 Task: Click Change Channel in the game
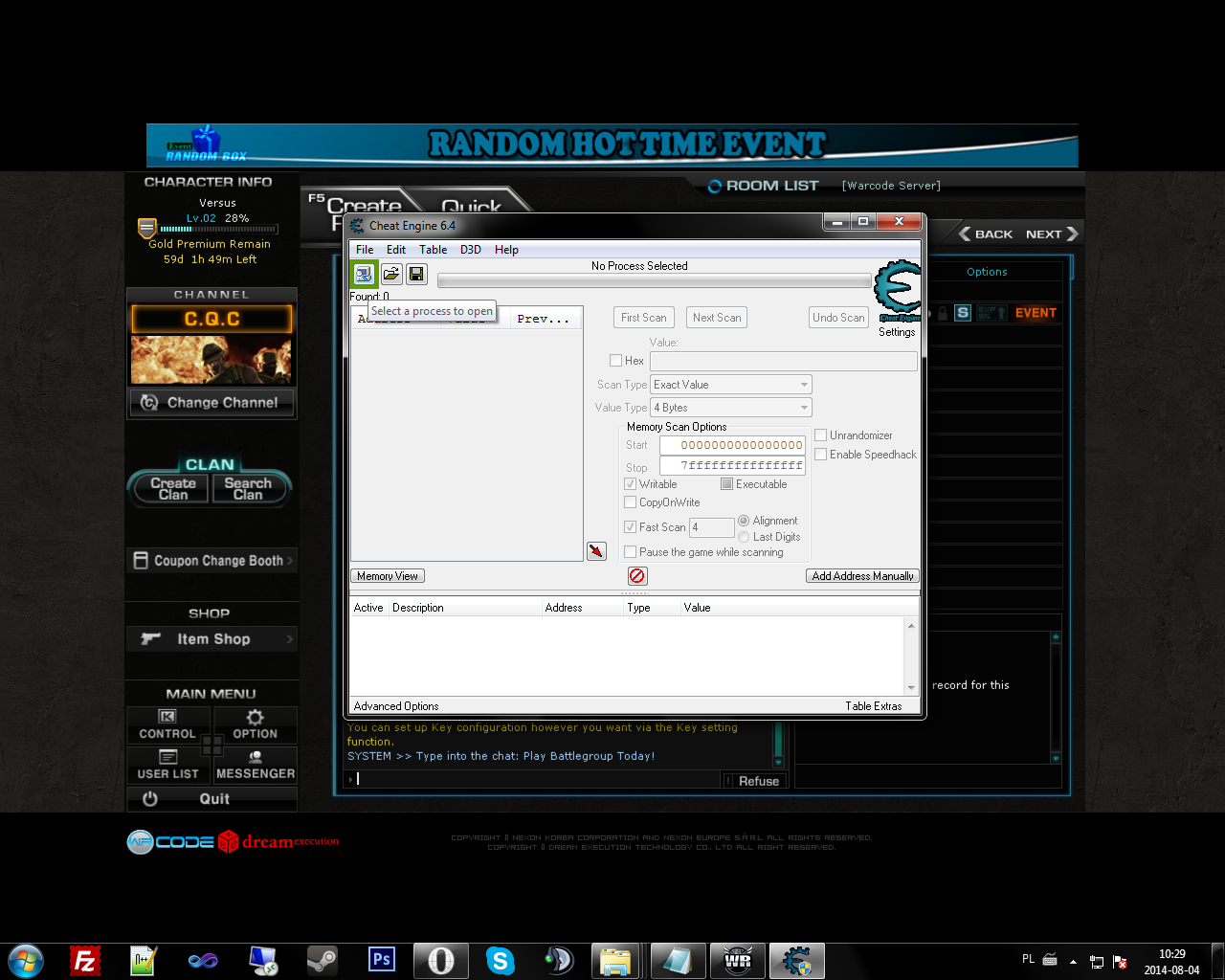point(212,403)
